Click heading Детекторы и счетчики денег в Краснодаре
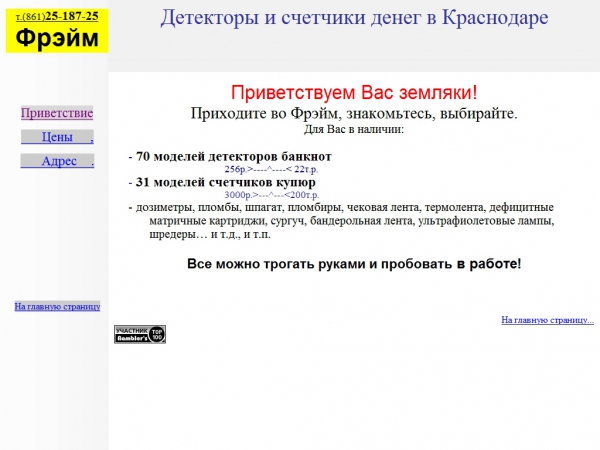 (x=354, y=18)
